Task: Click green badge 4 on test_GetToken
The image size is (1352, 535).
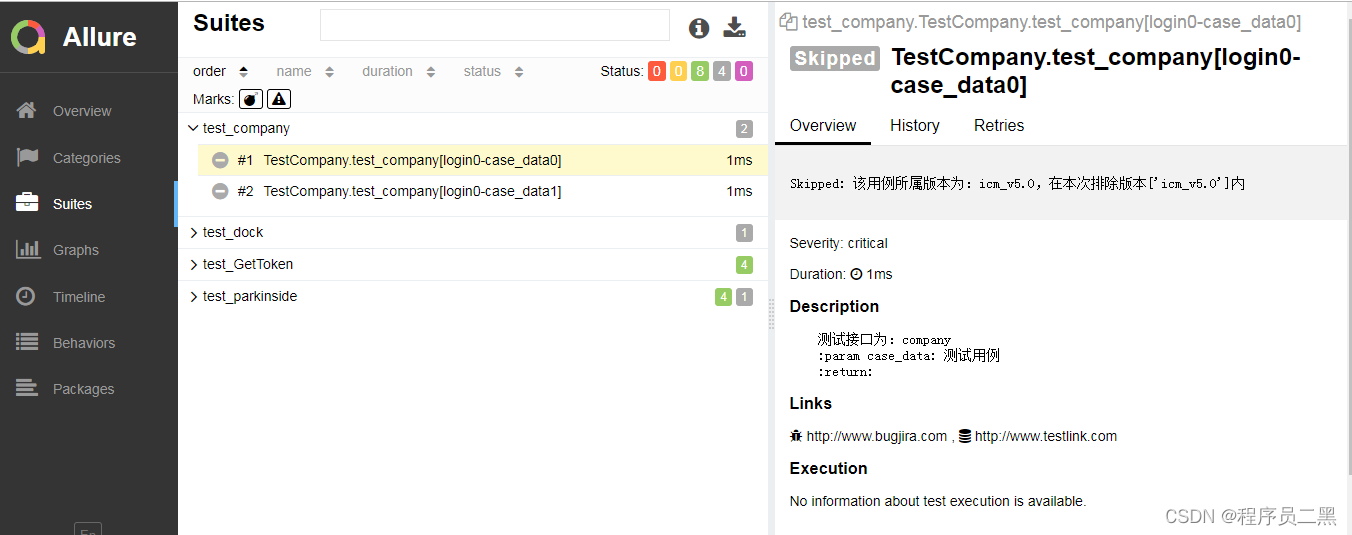Action: point(744,265)
